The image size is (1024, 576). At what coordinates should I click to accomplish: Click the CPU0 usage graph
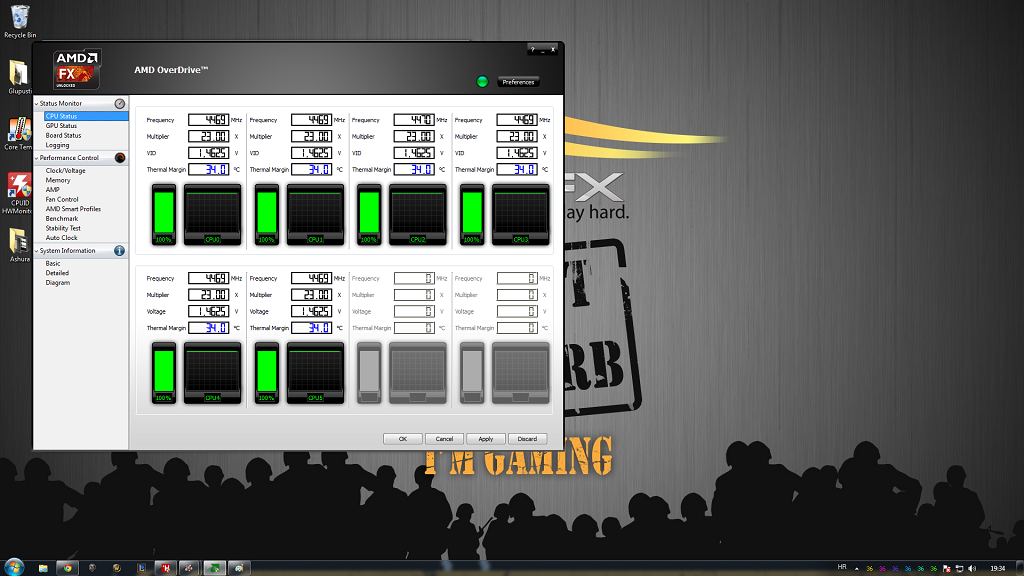(212, 214)
